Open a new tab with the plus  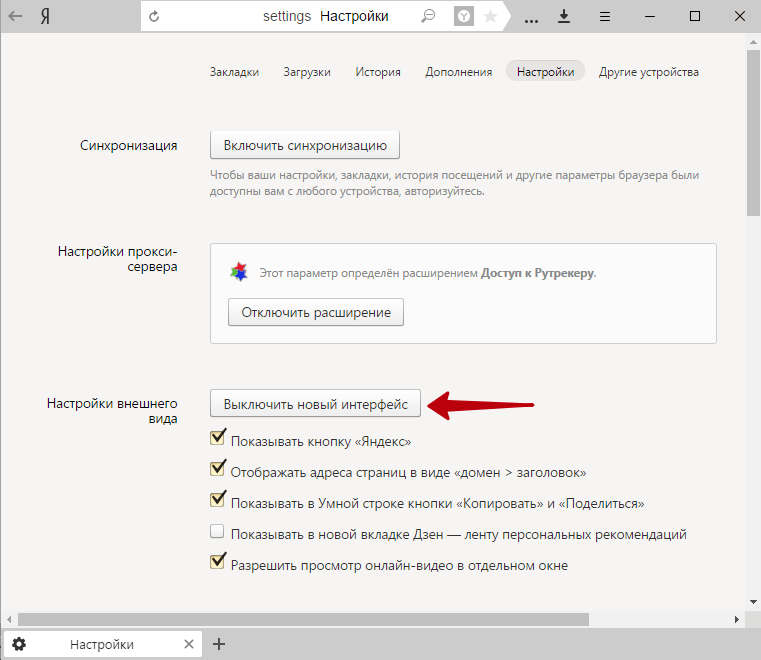tap(219, 644)
